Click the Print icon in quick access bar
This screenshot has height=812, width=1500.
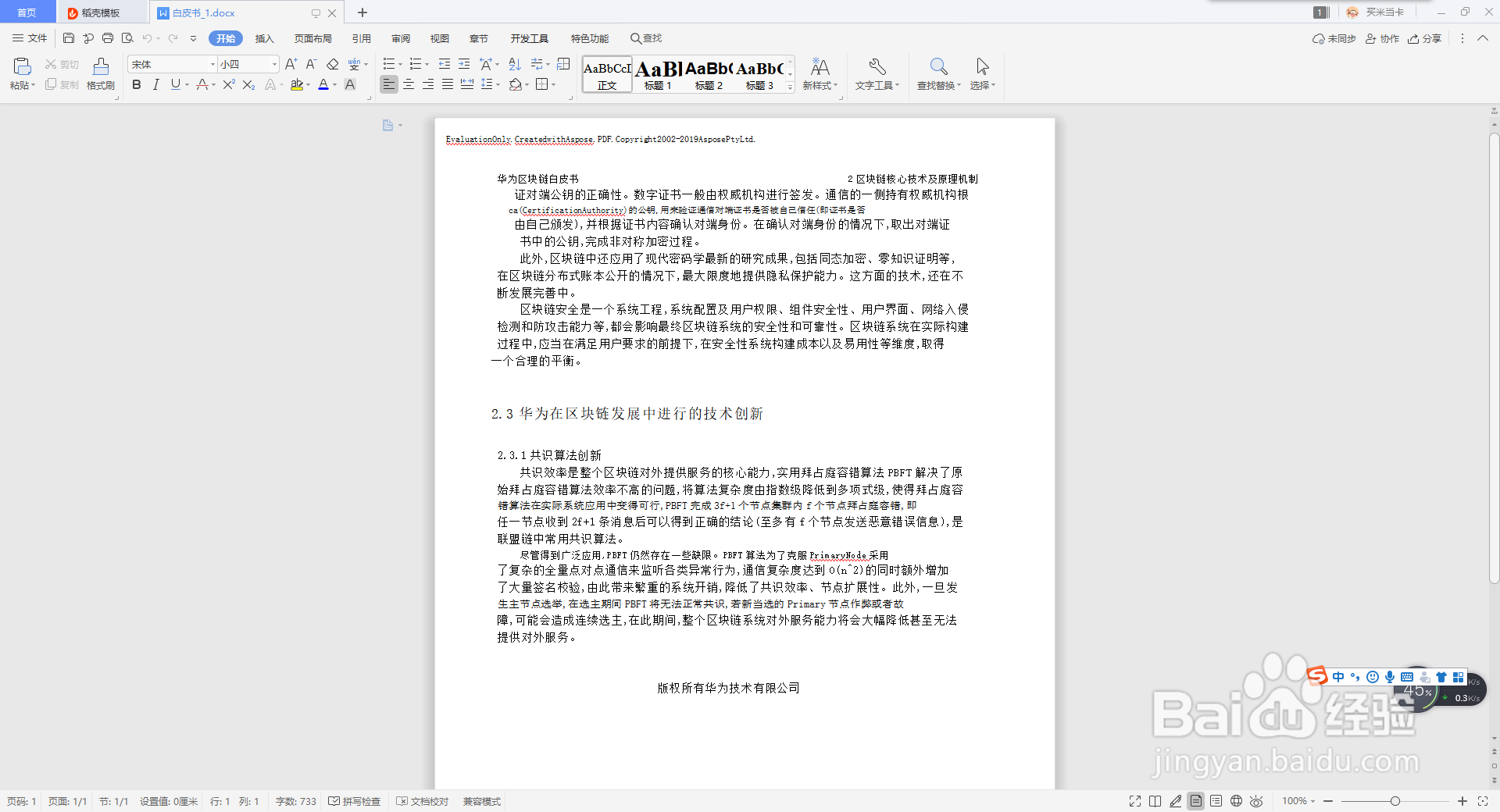click(108, 38)
